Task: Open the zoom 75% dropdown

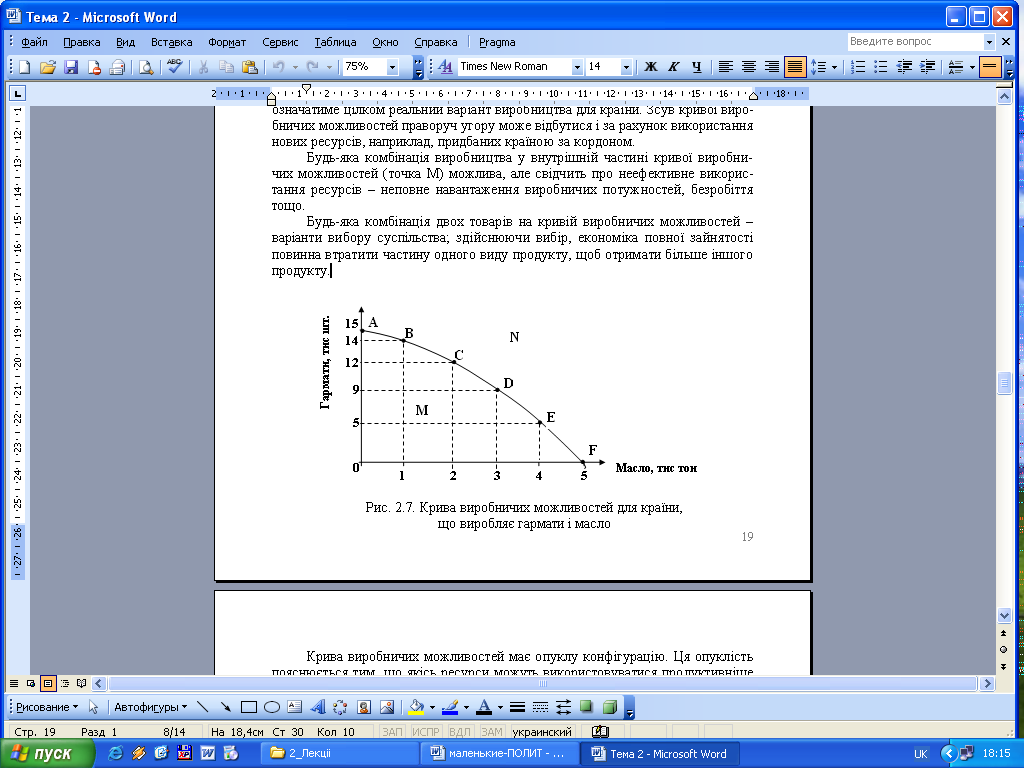Action: coord(392,67)
